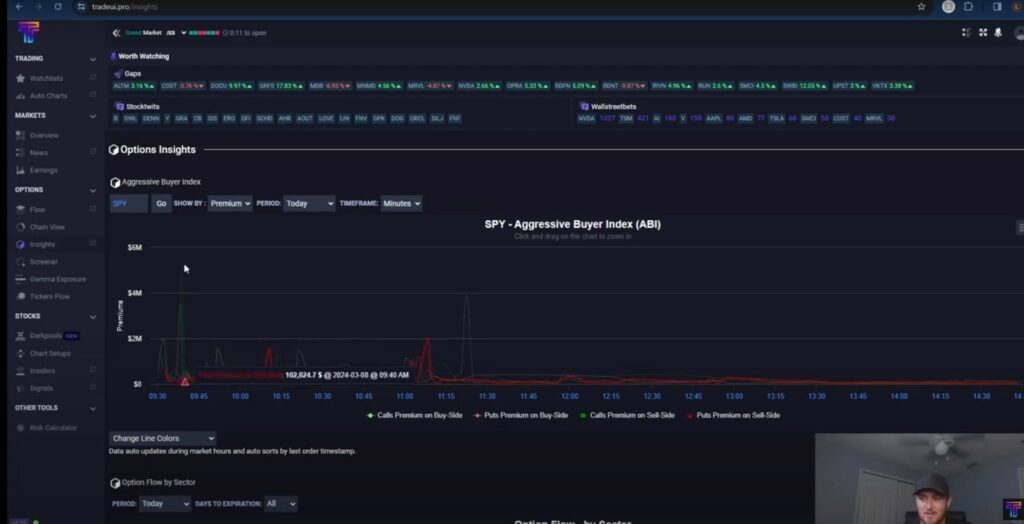
Task: Click the layout settings icon in header
Action: [x=967, y=33]
